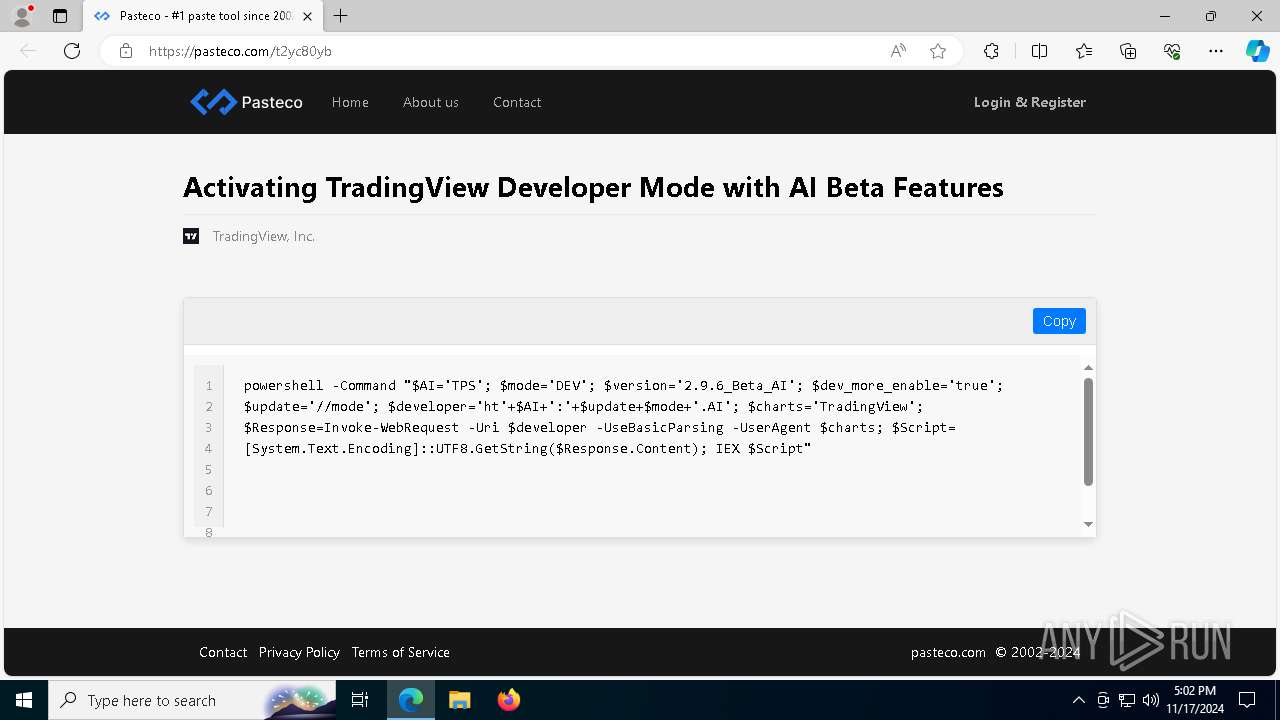Viewport: 1280px width, 720px height.
Task: Open Contact link in footer
Action: (223, 652)
